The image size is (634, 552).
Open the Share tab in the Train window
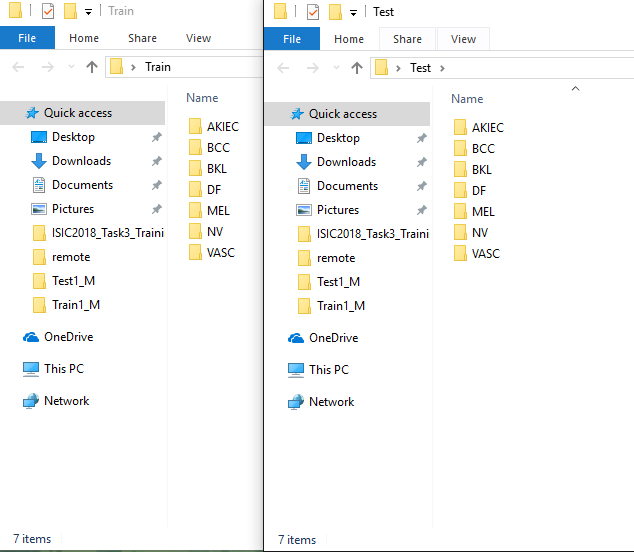[x=142, y=38]
